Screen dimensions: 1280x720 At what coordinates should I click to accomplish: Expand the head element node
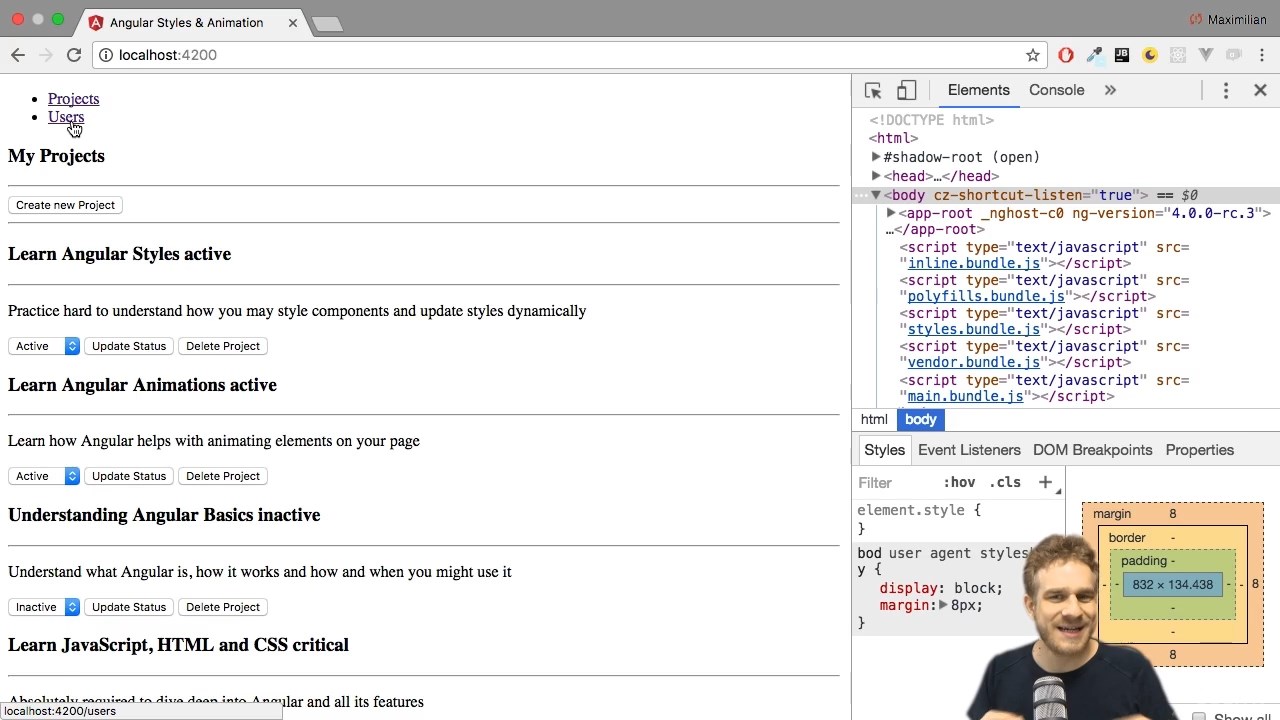(x=876, y=176)
